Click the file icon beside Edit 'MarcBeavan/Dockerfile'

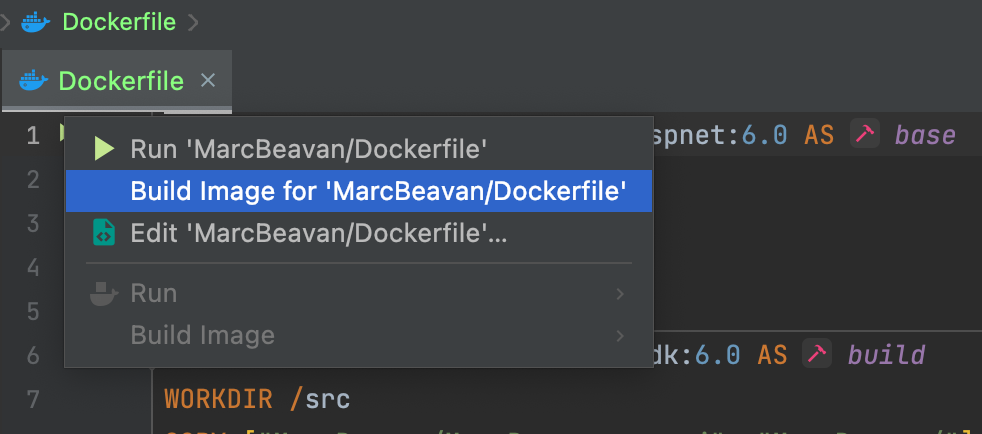pyautogui.click(x=104, y=233)
